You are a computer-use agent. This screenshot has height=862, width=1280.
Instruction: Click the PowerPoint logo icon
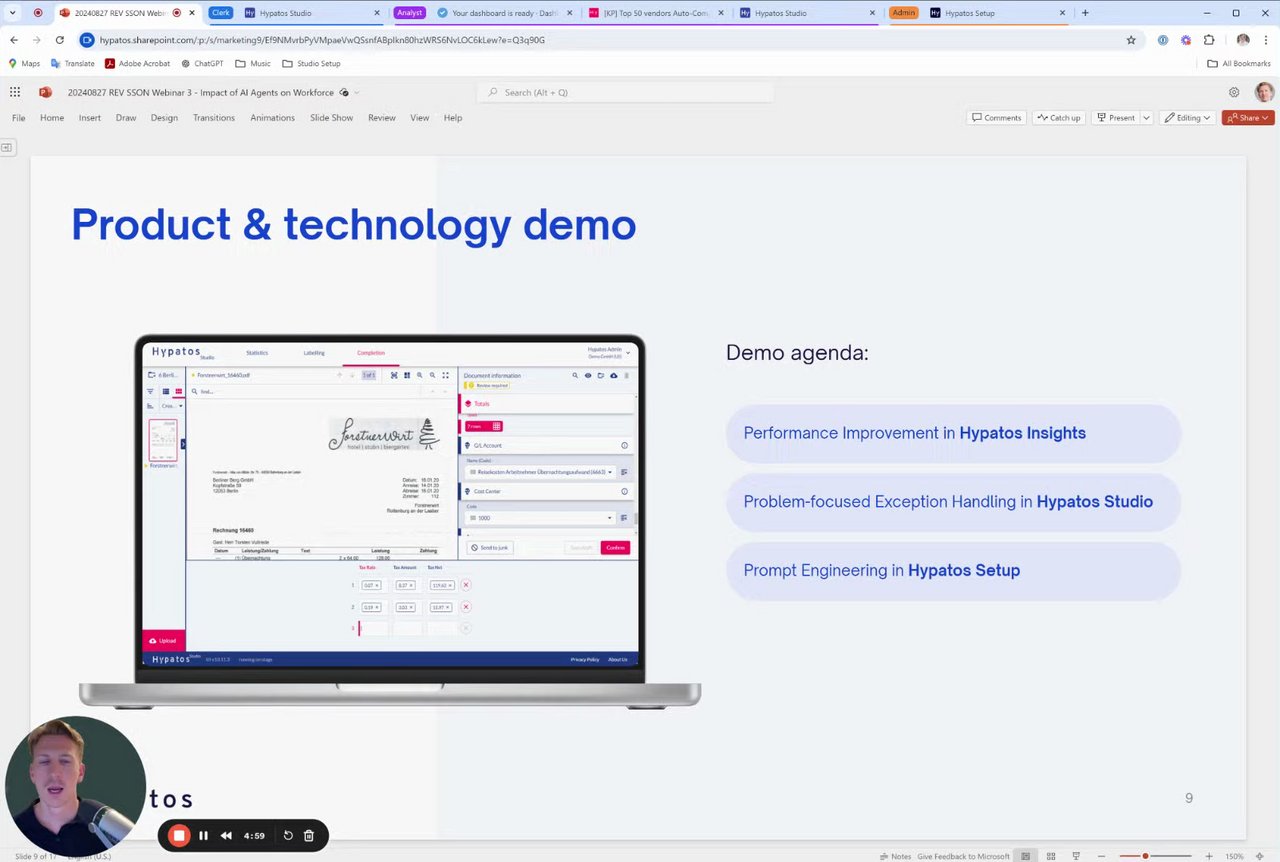(x=45, y=92)
